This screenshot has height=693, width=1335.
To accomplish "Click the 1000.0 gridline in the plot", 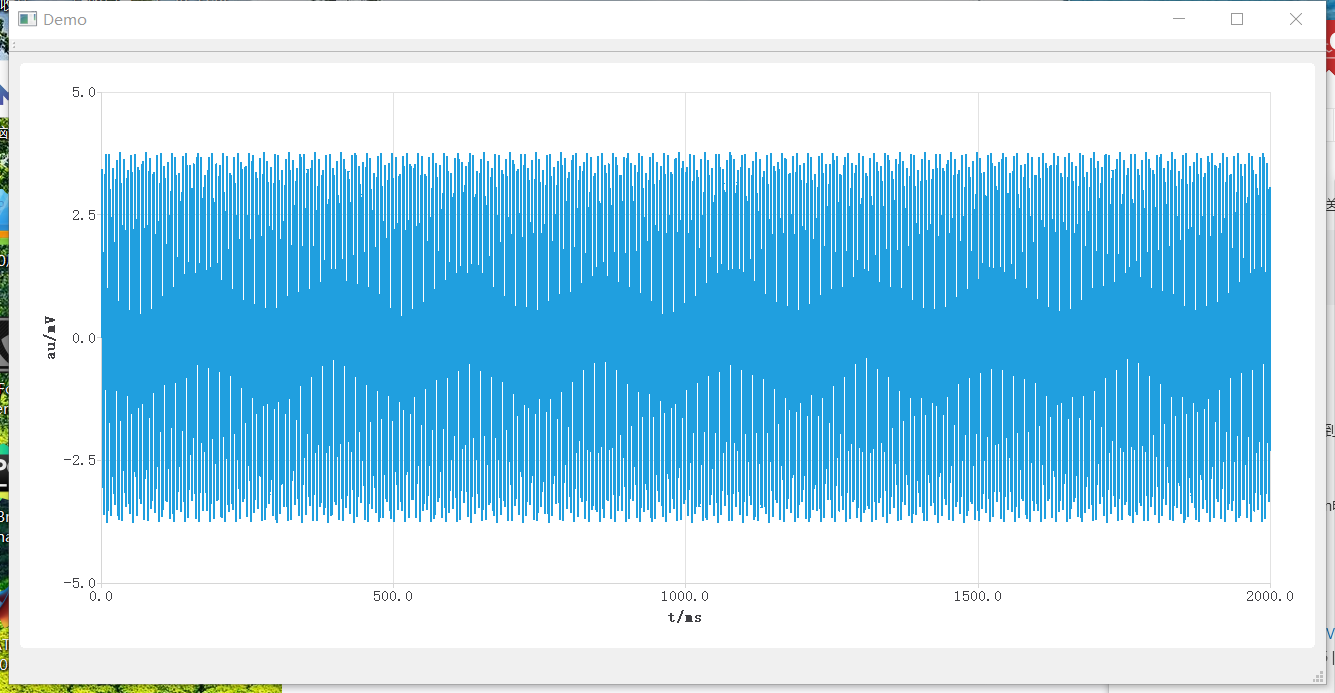I will 685,120.
